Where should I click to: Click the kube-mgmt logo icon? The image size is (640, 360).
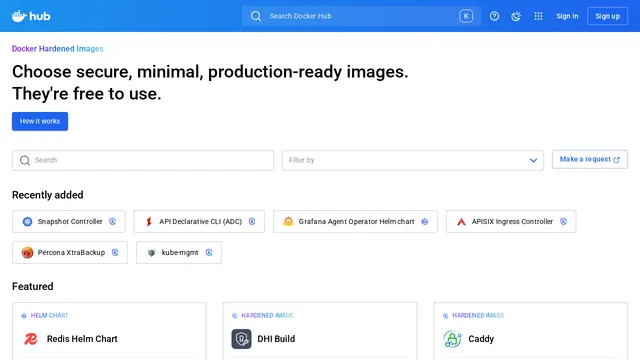click(151, 253)
